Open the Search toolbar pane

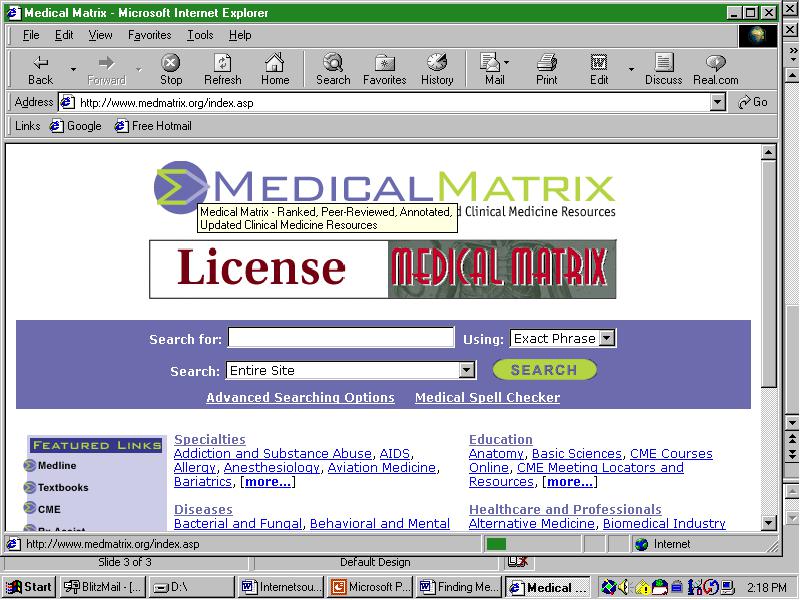point(333,70)
